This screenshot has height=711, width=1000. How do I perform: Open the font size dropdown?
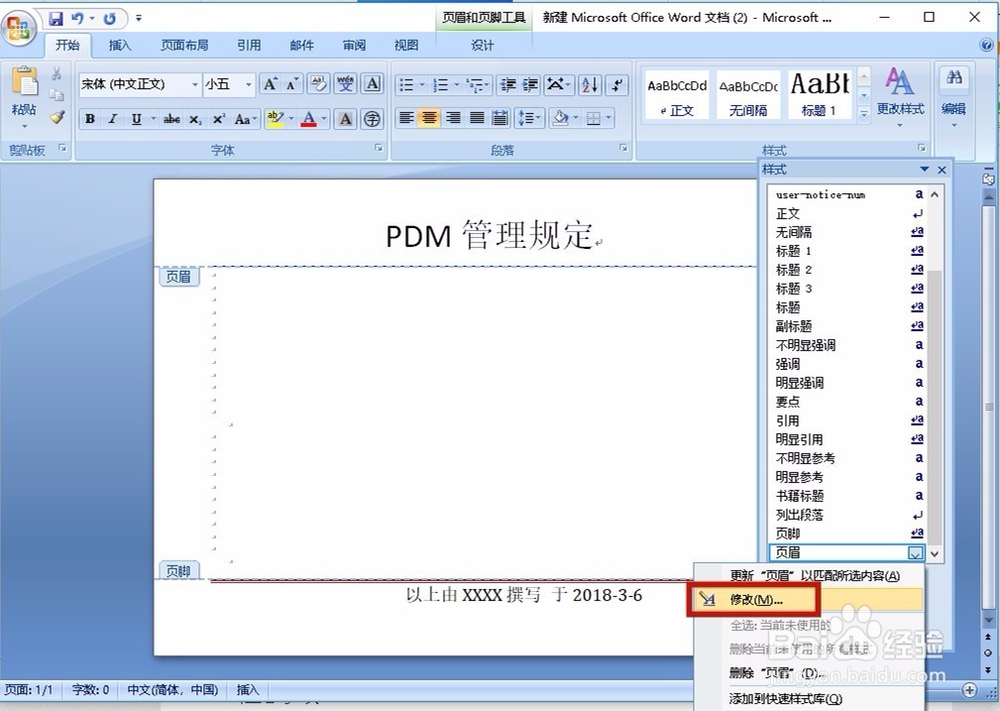pos(248,84)
